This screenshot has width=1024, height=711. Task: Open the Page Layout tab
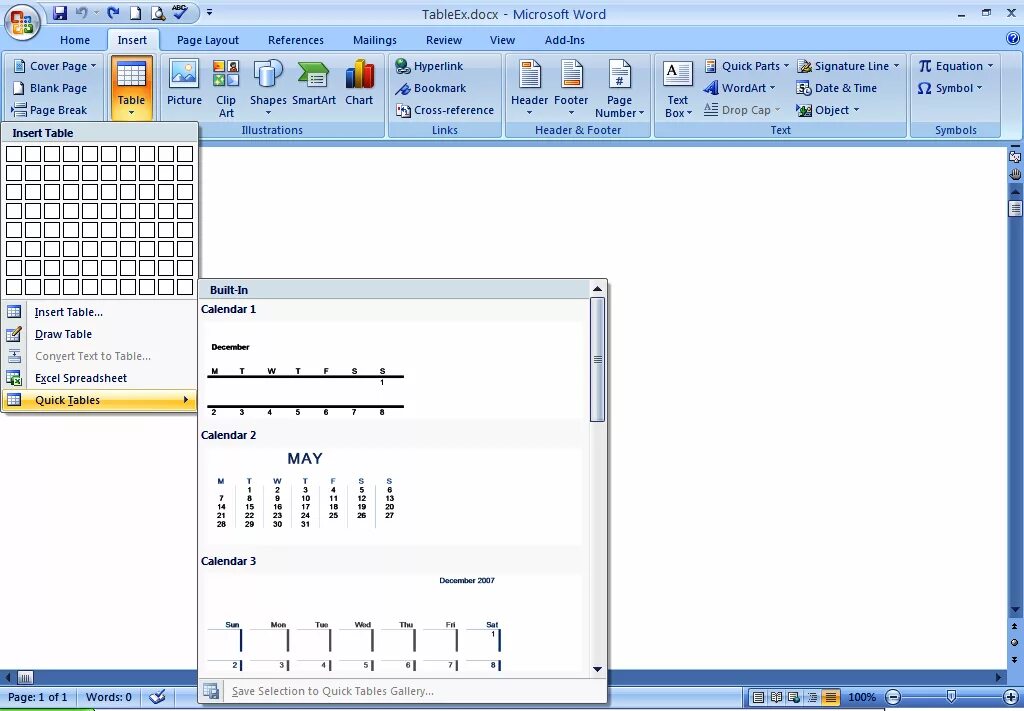(x=208, y=40)
